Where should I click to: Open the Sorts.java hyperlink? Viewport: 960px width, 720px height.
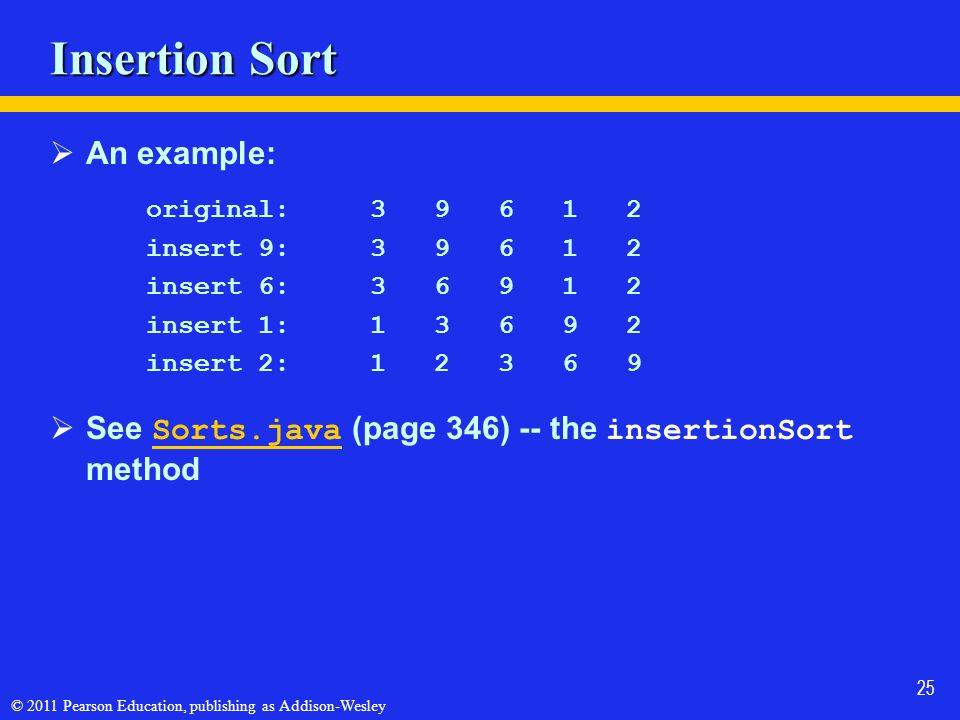(x=247, y=430)
